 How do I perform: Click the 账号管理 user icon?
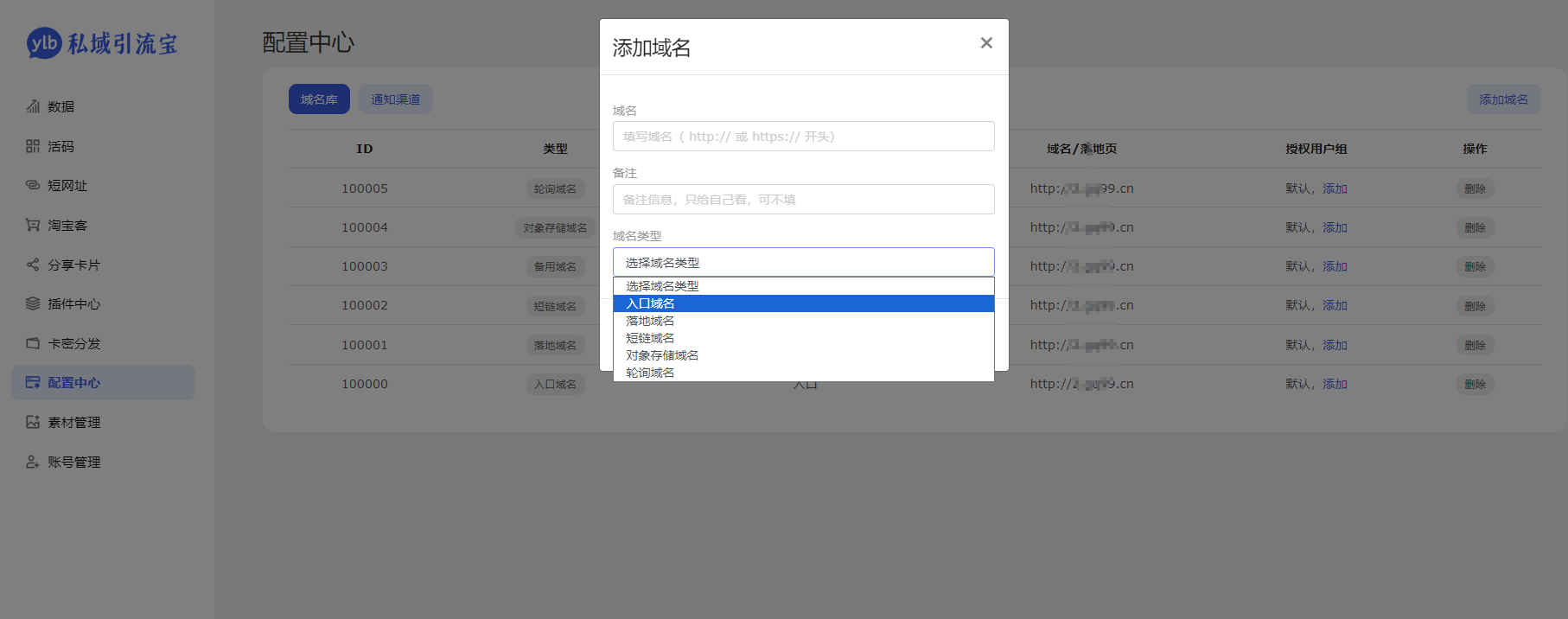33,462
